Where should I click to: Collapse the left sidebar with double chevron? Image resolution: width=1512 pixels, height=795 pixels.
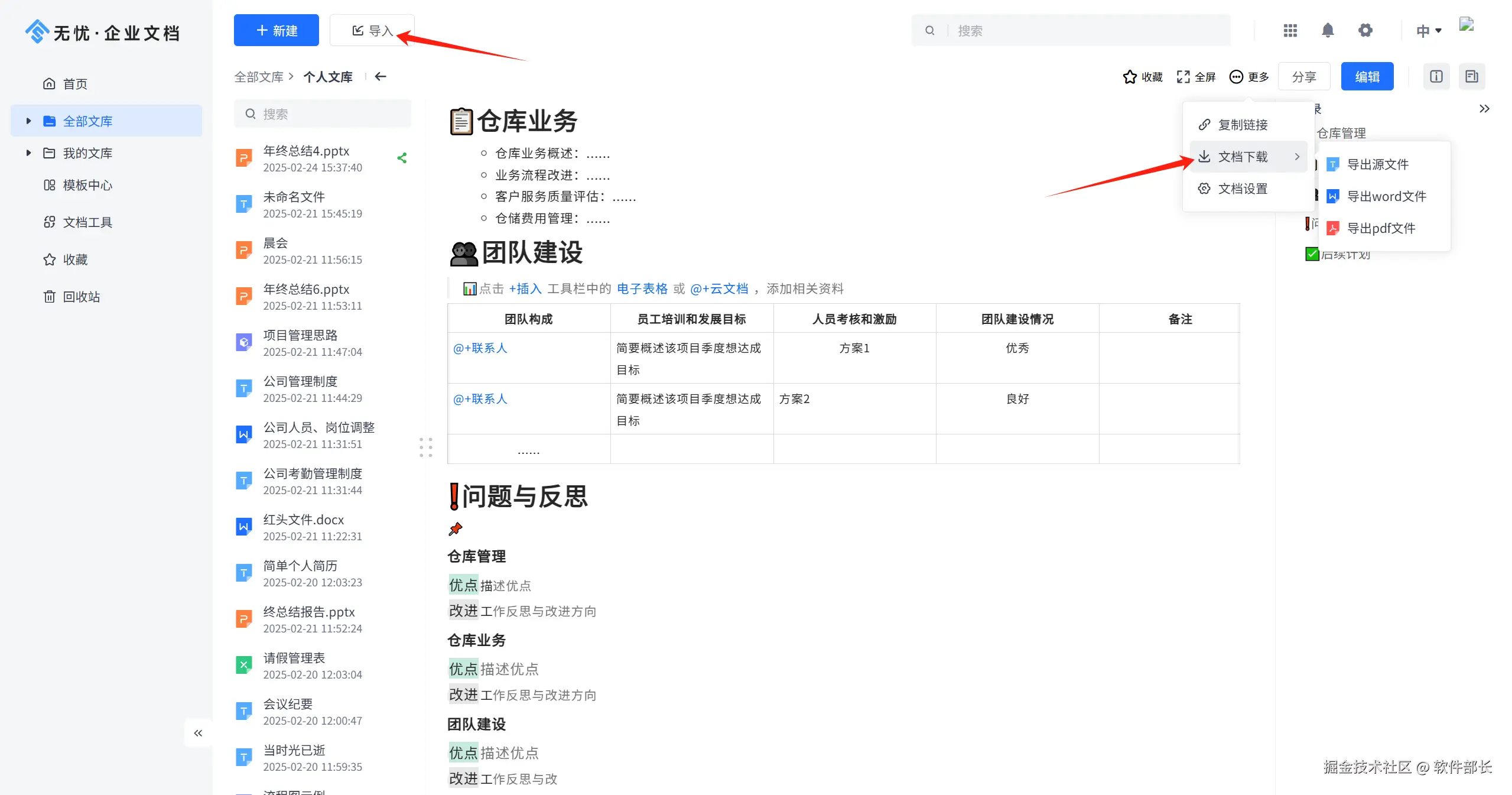pyautogui.click(x=198, y=733)
